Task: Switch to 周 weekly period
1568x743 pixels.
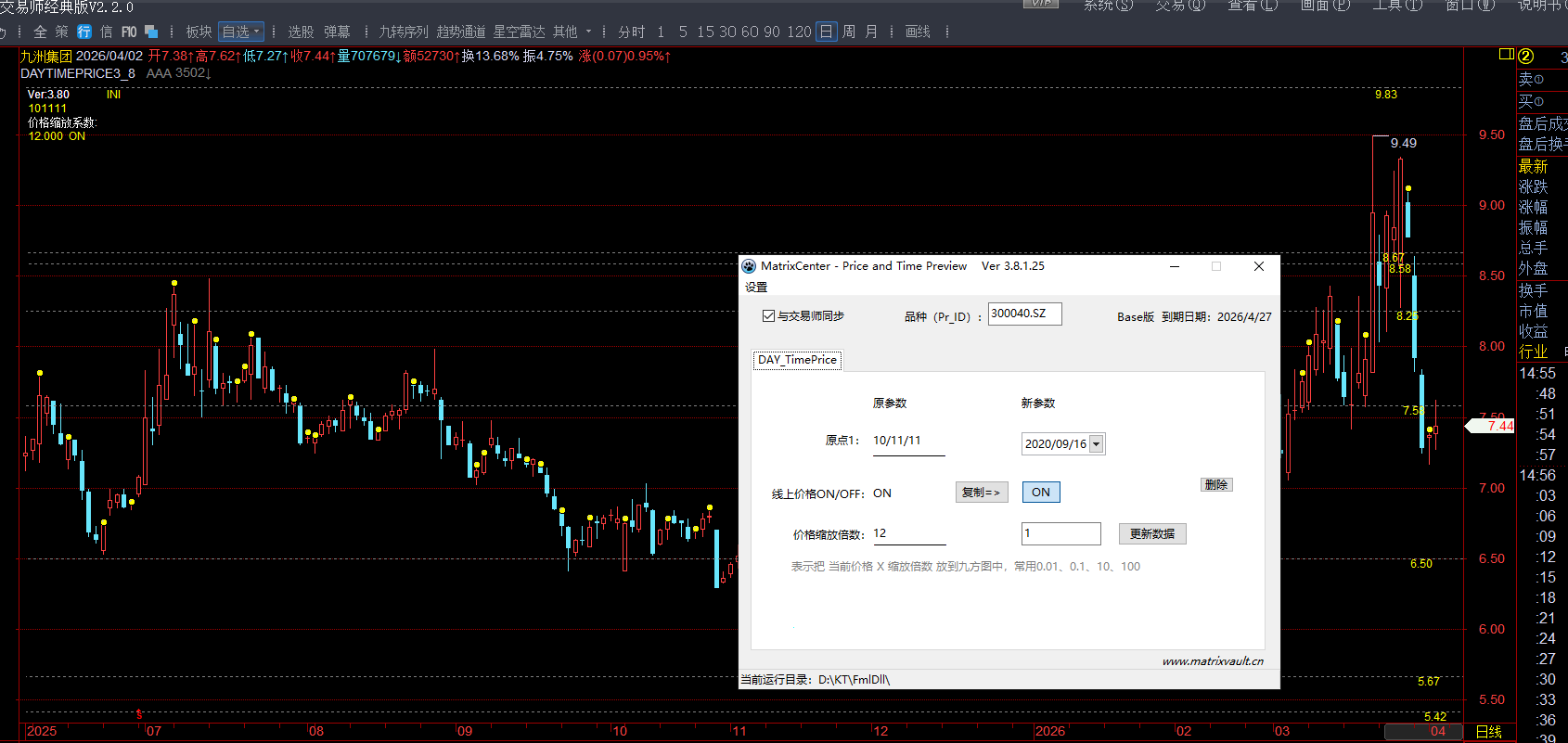Action: click(849, 32)
